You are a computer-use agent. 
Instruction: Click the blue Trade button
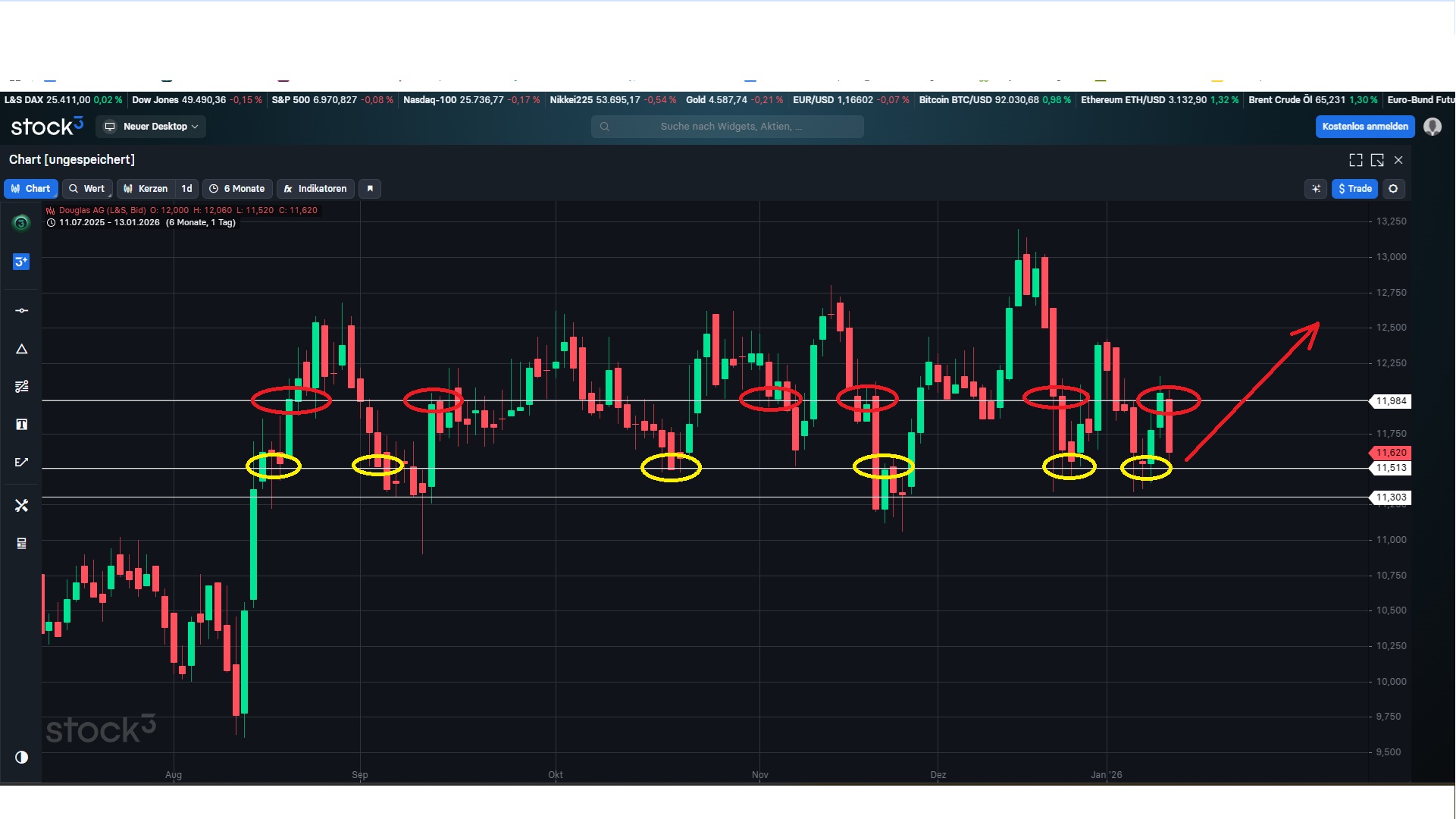coord(1354,189)
